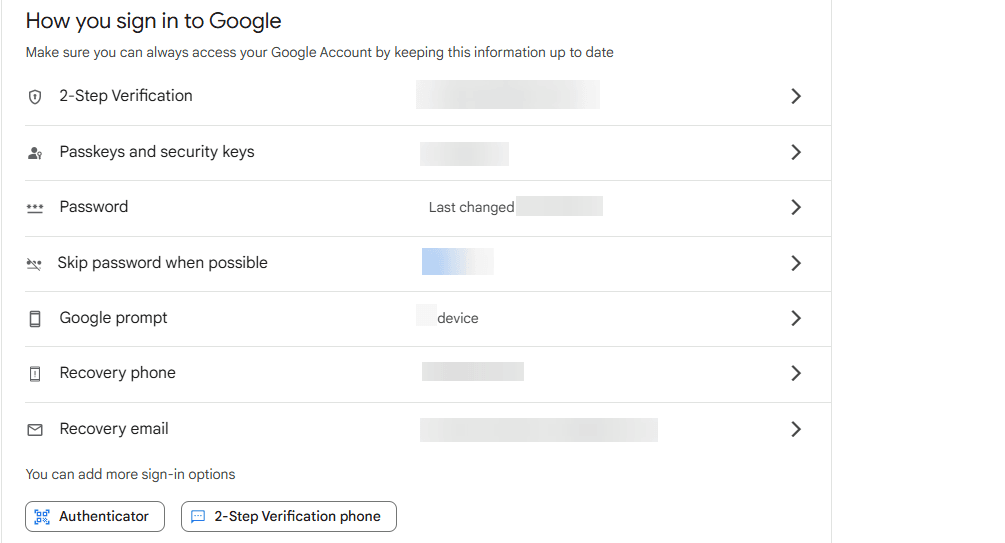
Task: Select Passkeys and security keys label
Action: pyautogui.click(x=157, y=152)
